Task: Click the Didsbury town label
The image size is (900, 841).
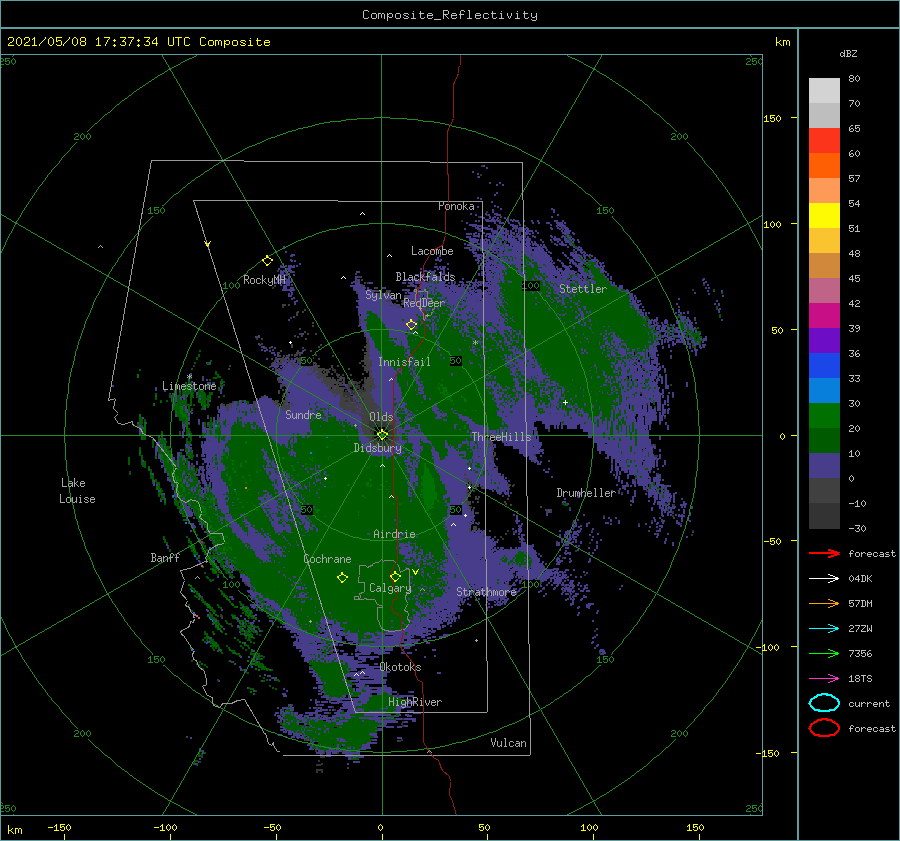Action: [x=378, y=448]
